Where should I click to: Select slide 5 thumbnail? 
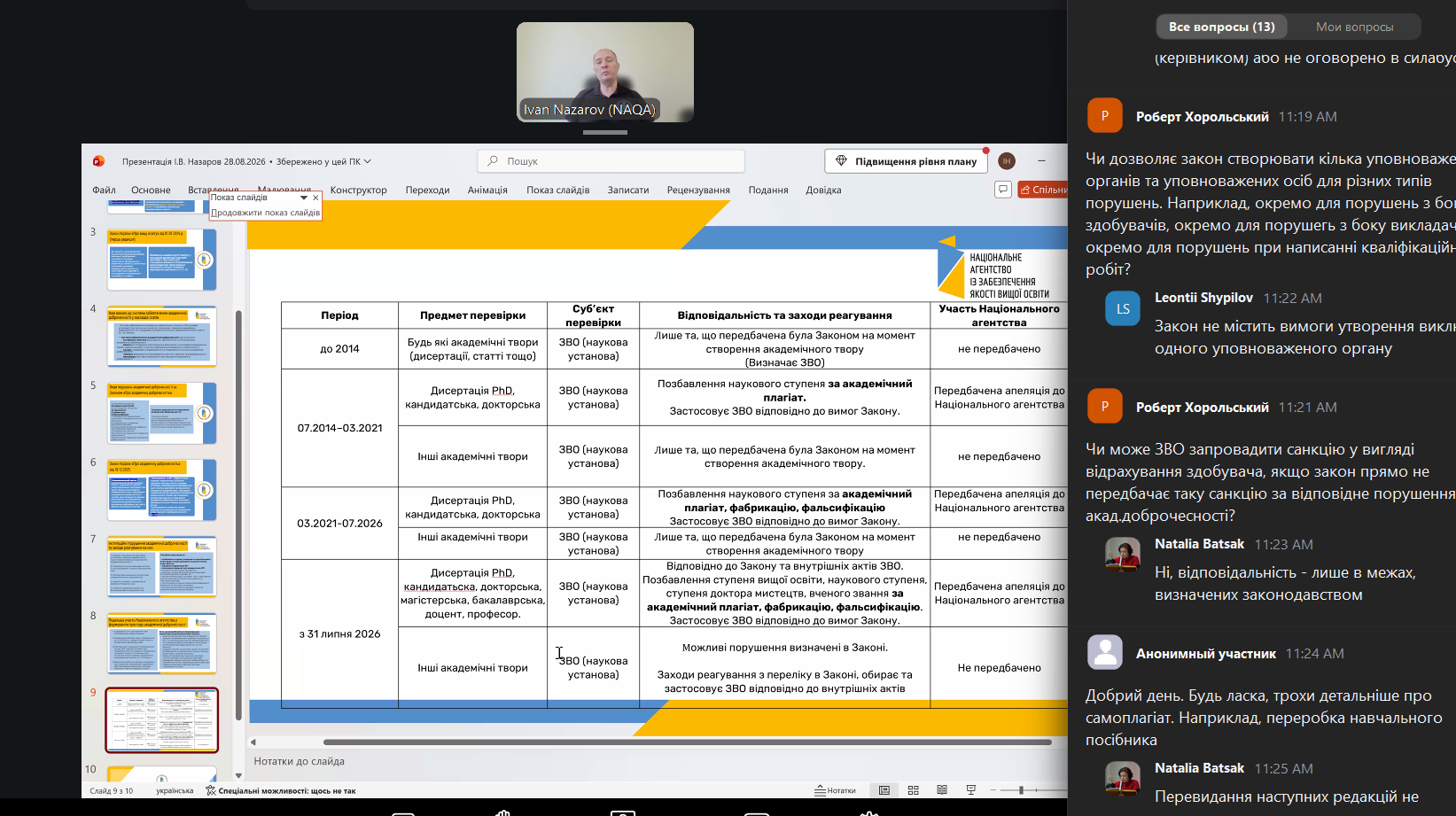click(161, 413)
